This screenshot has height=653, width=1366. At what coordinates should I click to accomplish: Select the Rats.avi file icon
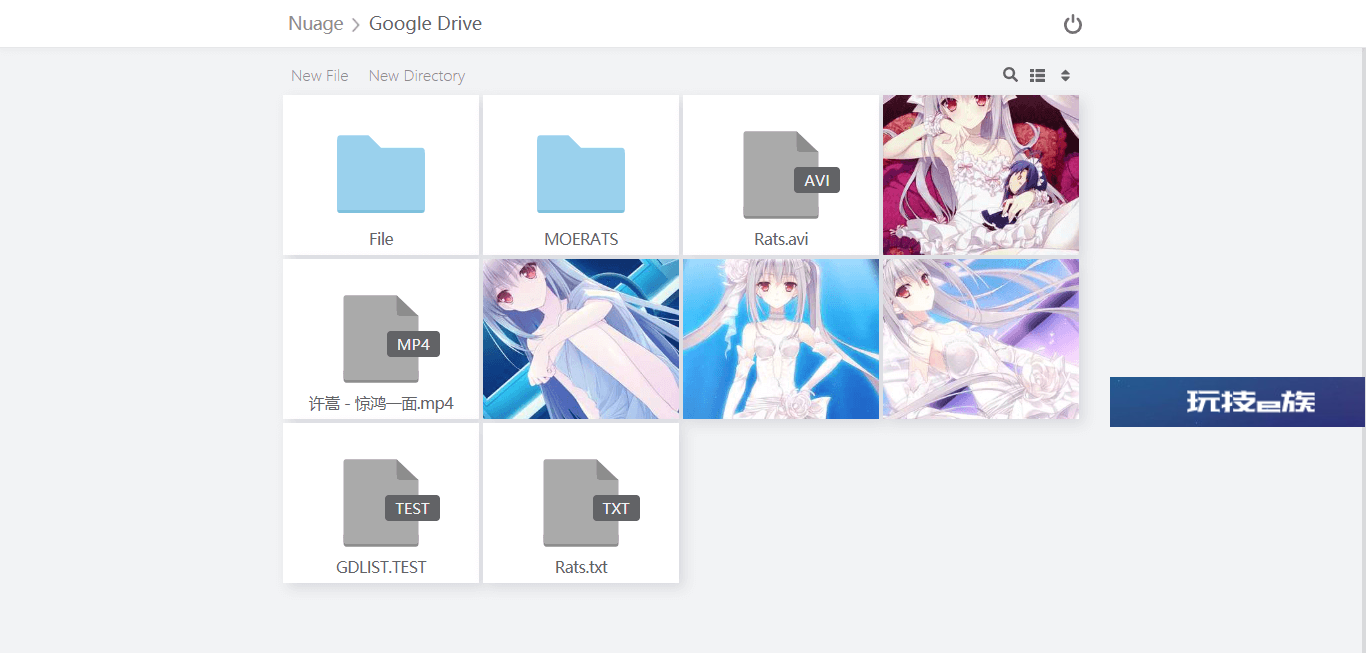[781, 175]
